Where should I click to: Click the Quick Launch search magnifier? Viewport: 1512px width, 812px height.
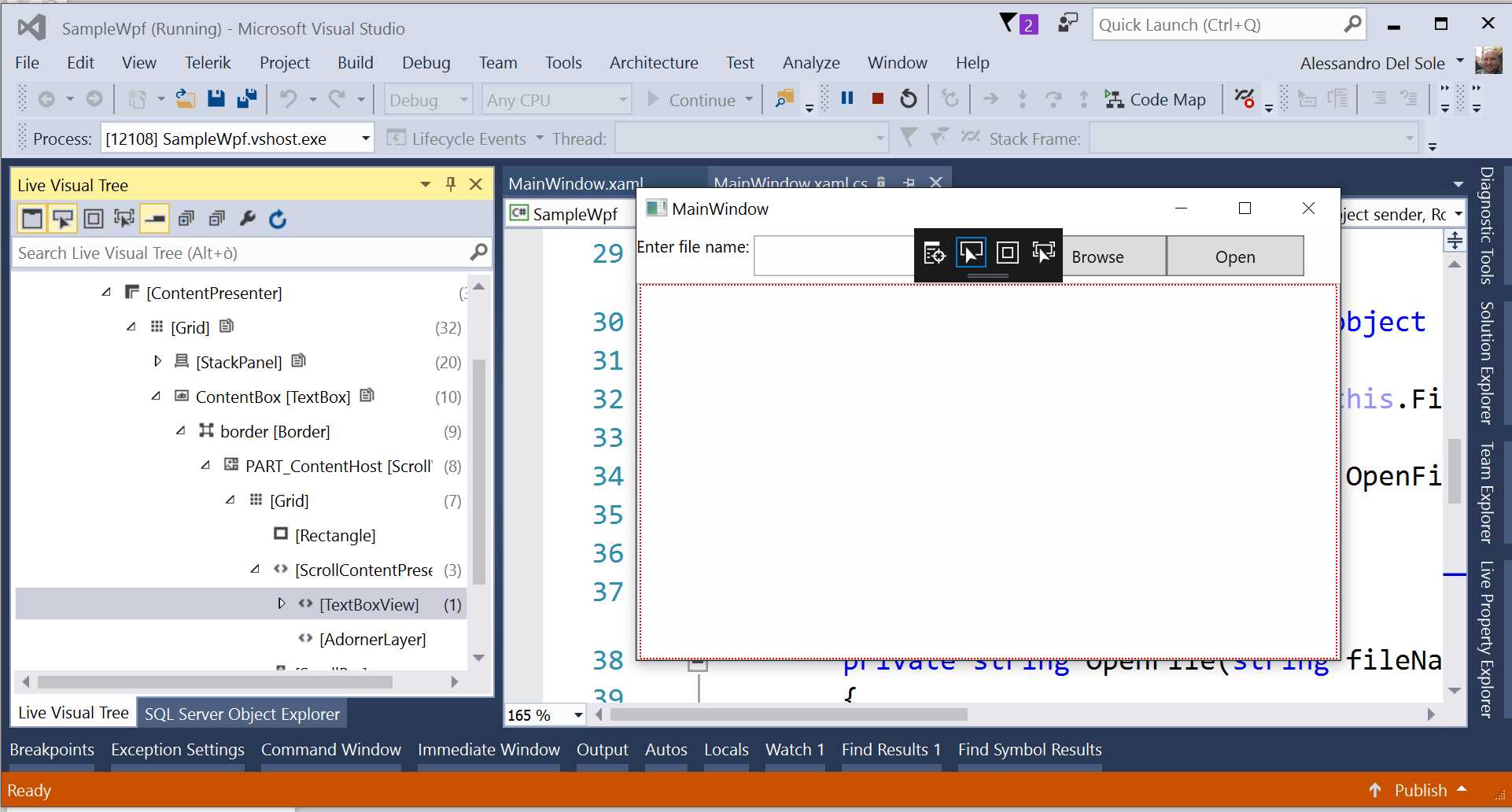(1352, 24)
